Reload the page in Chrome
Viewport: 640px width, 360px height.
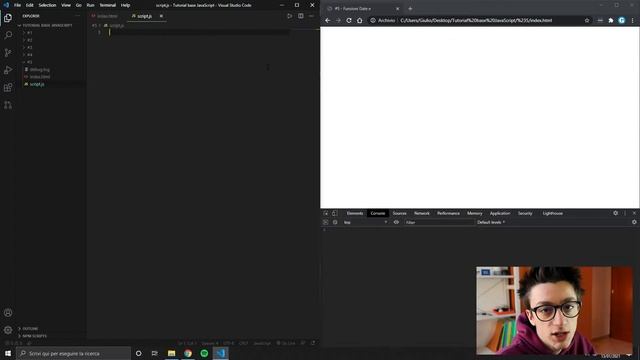tap(349, 20)
